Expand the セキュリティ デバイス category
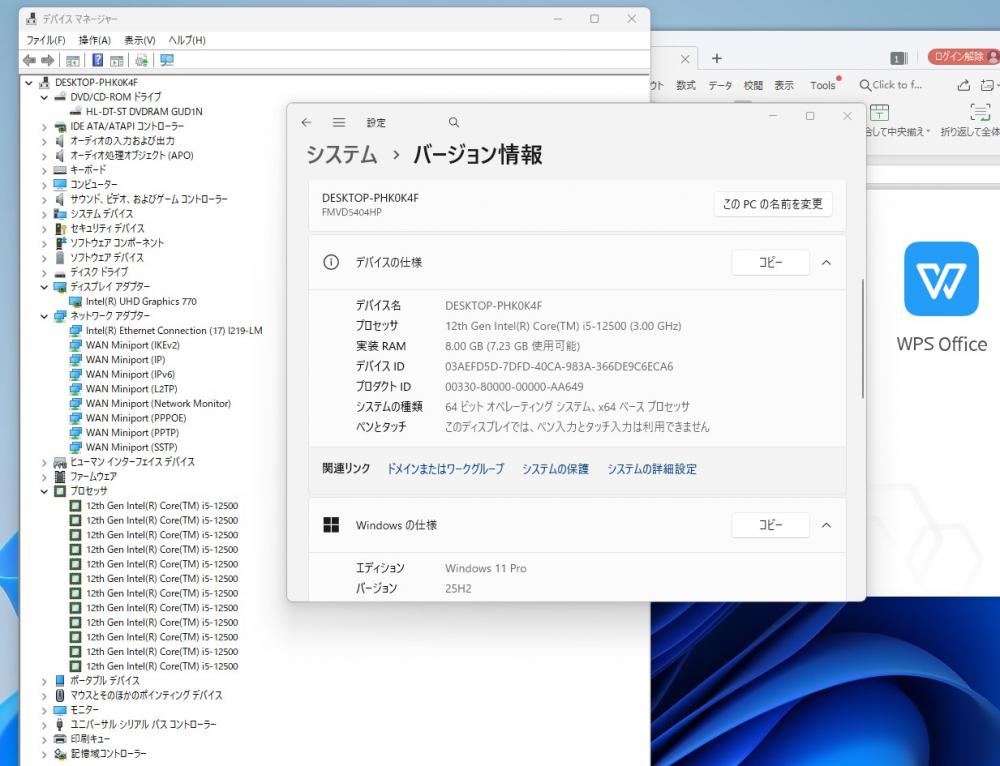 (x=44, y=228)
